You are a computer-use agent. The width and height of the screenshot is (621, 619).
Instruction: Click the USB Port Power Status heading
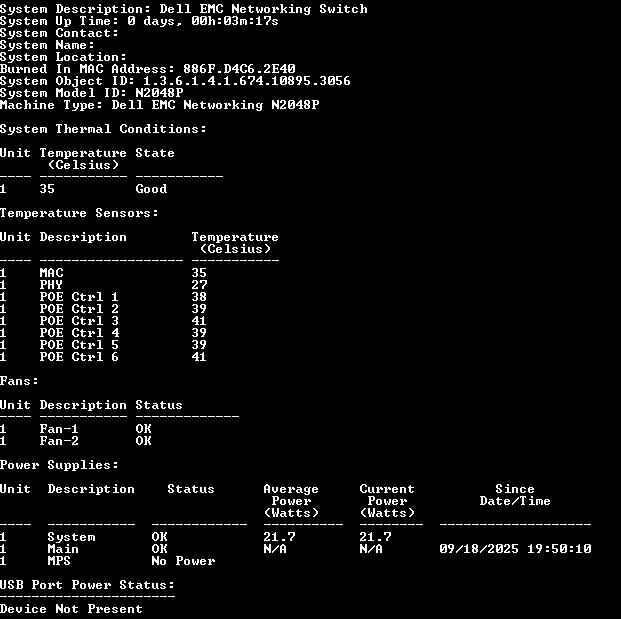pyautogui.click(x=87, y=585)
